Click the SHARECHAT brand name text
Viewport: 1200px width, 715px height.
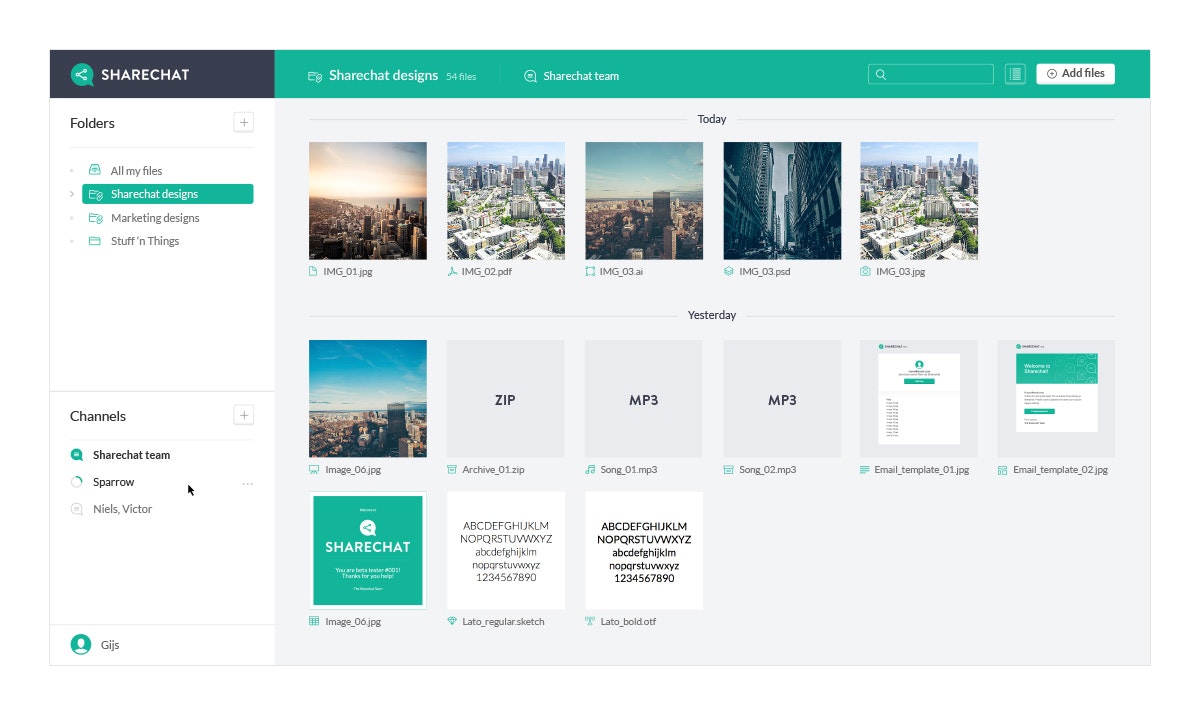pyautogui.click(x=145, y=74)
